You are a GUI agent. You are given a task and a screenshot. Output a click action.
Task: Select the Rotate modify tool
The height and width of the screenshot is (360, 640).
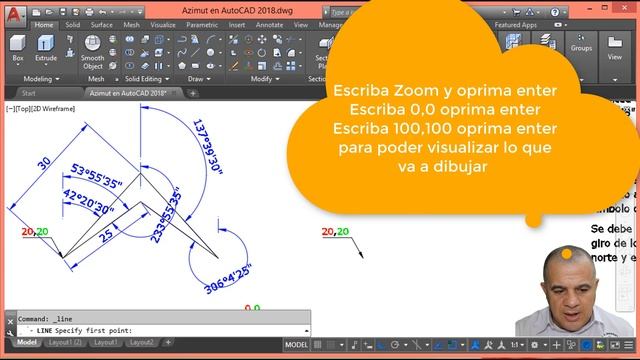(262, 52)
